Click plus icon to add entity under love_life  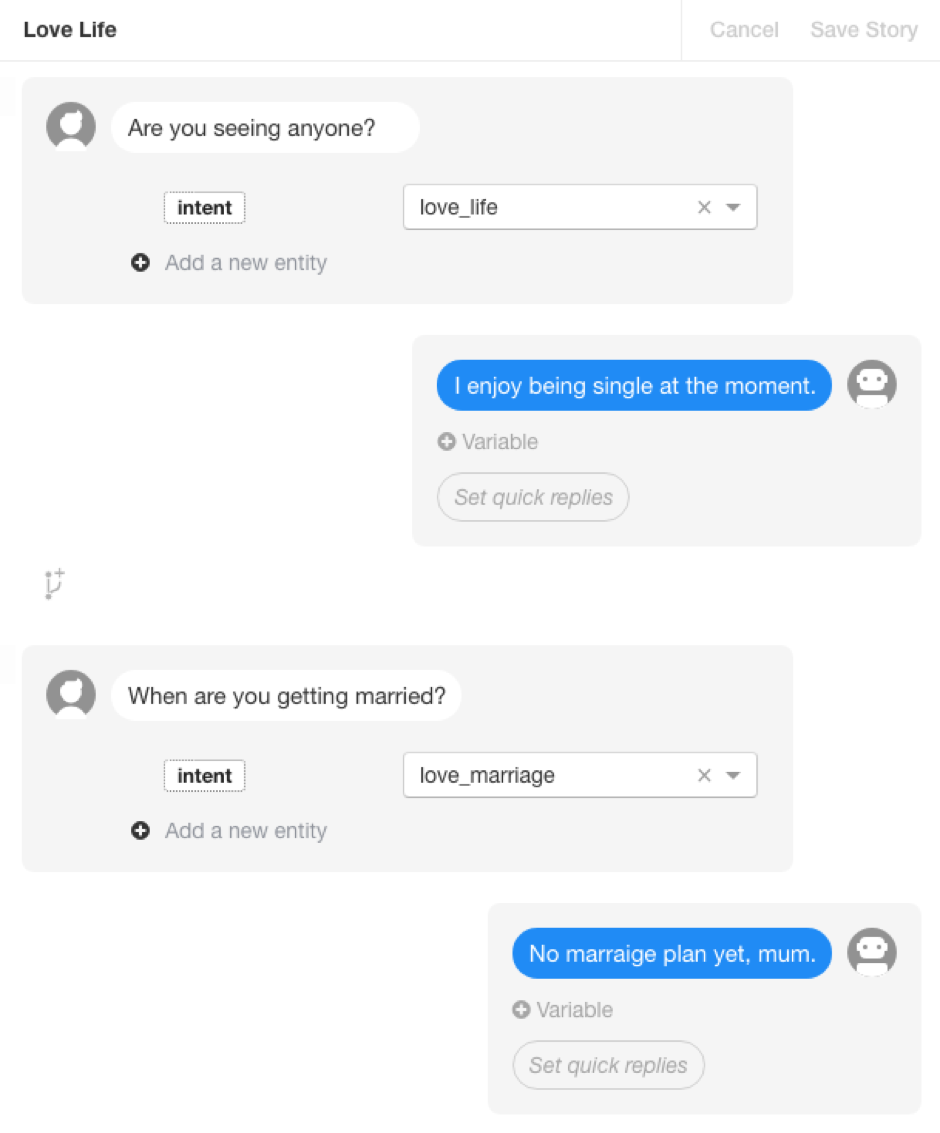coord(141,263)
